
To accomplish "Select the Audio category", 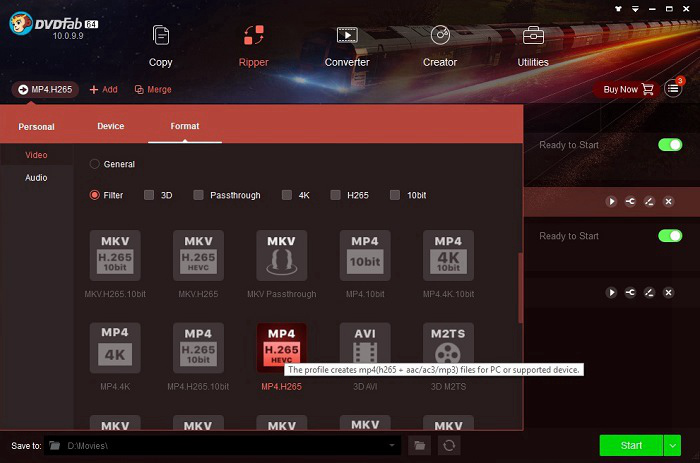I will [36, 178].
